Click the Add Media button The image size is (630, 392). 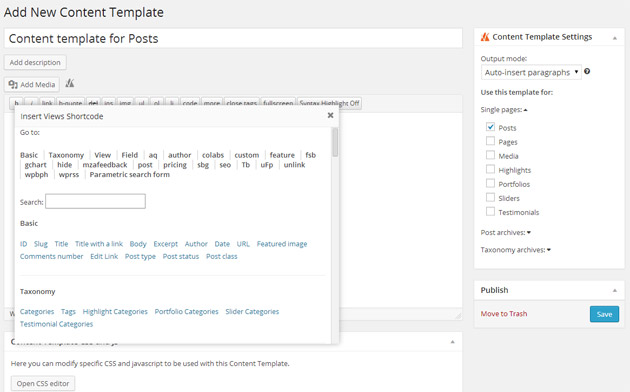tap(32, 84)
